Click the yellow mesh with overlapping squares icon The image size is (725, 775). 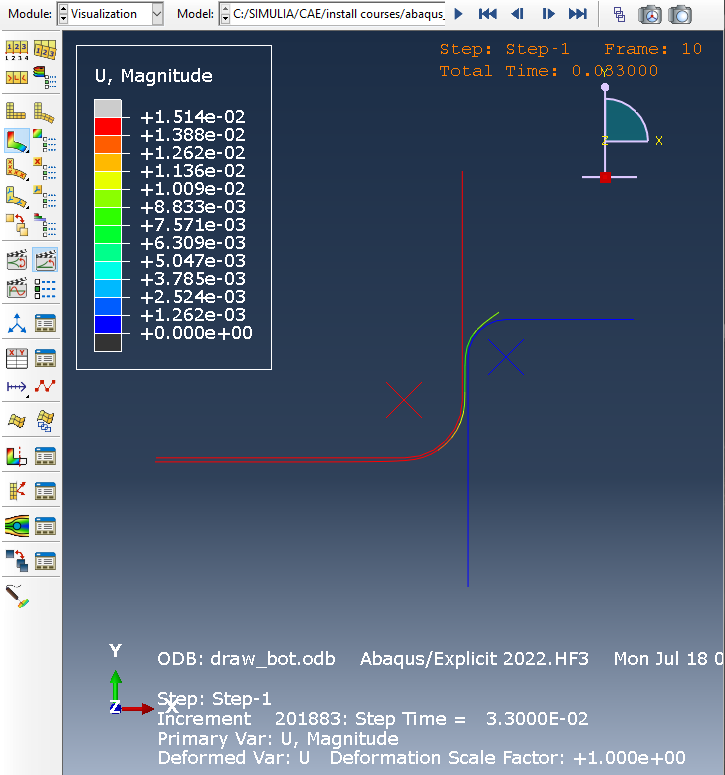[x=45, y=421]
